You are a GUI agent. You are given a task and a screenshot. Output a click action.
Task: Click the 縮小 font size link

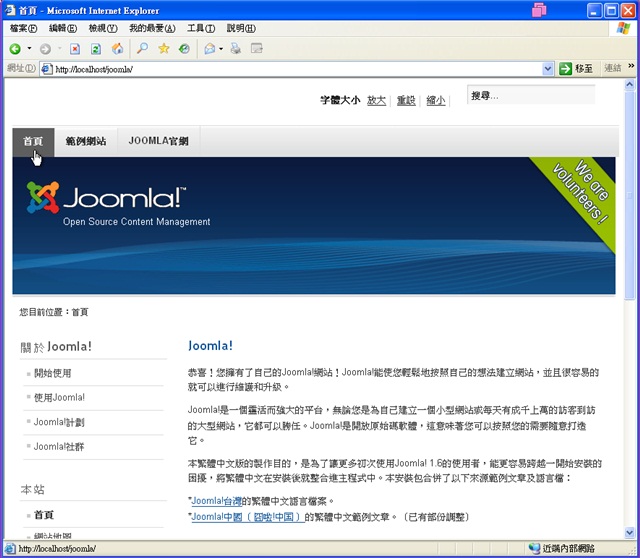click(436, 100)
